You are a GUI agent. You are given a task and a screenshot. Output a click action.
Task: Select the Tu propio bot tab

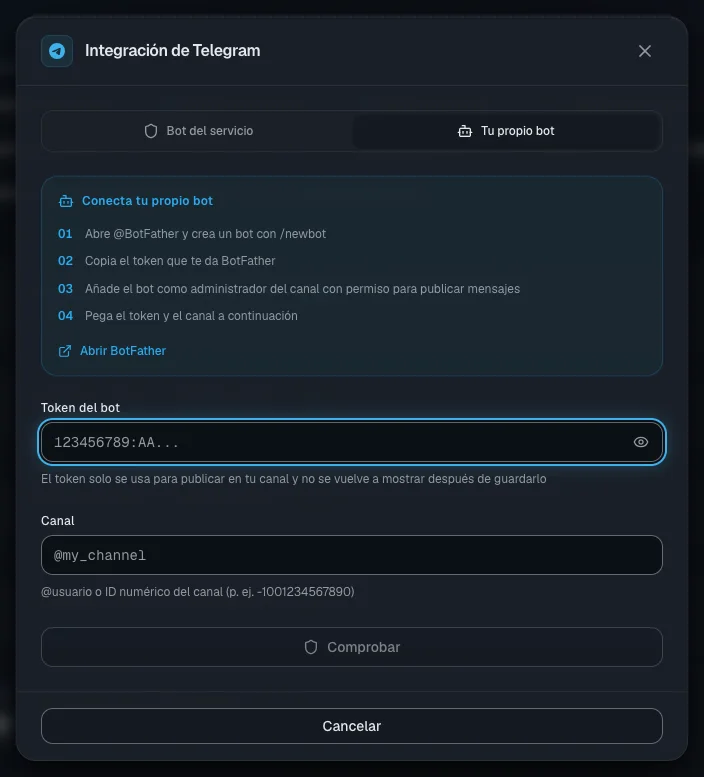point(506,131)
